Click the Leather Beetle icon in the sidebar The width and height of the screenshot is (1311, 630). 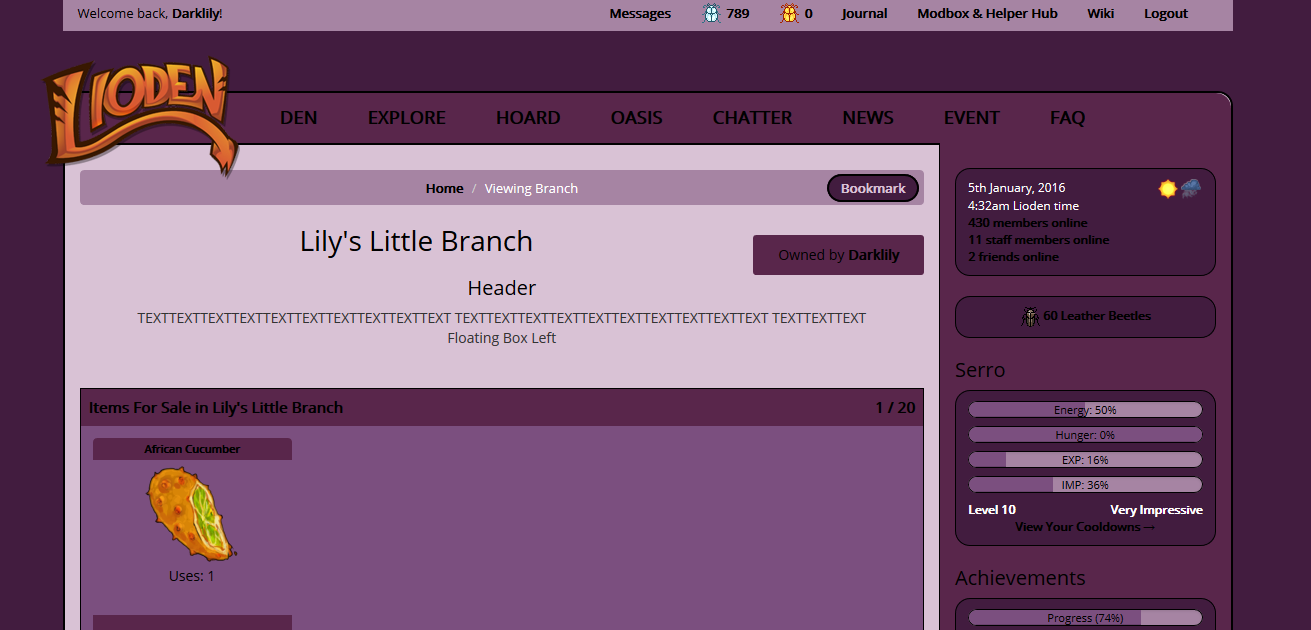coord(1031,316)
